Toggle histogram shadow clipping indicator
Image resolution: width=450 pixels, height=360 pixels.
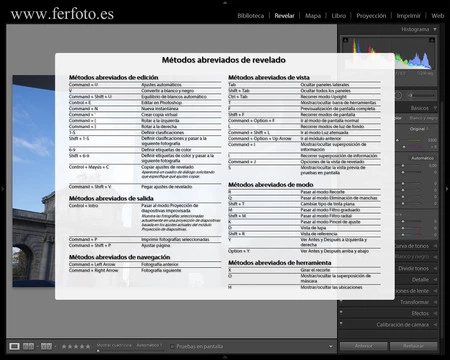pos(345,40)
